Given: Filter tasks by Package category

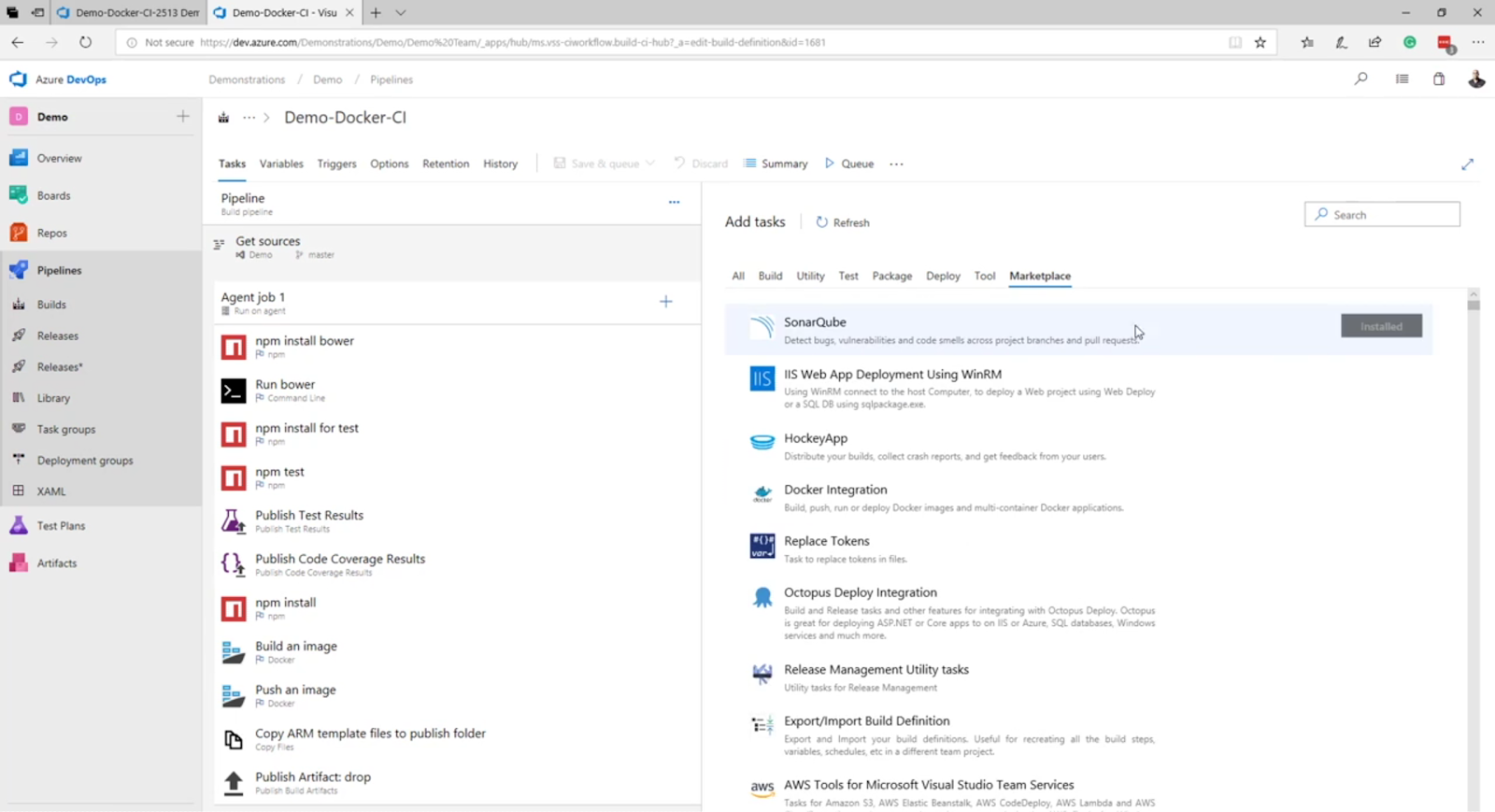Looking at the screenshot, I should (x=892, y=276).
